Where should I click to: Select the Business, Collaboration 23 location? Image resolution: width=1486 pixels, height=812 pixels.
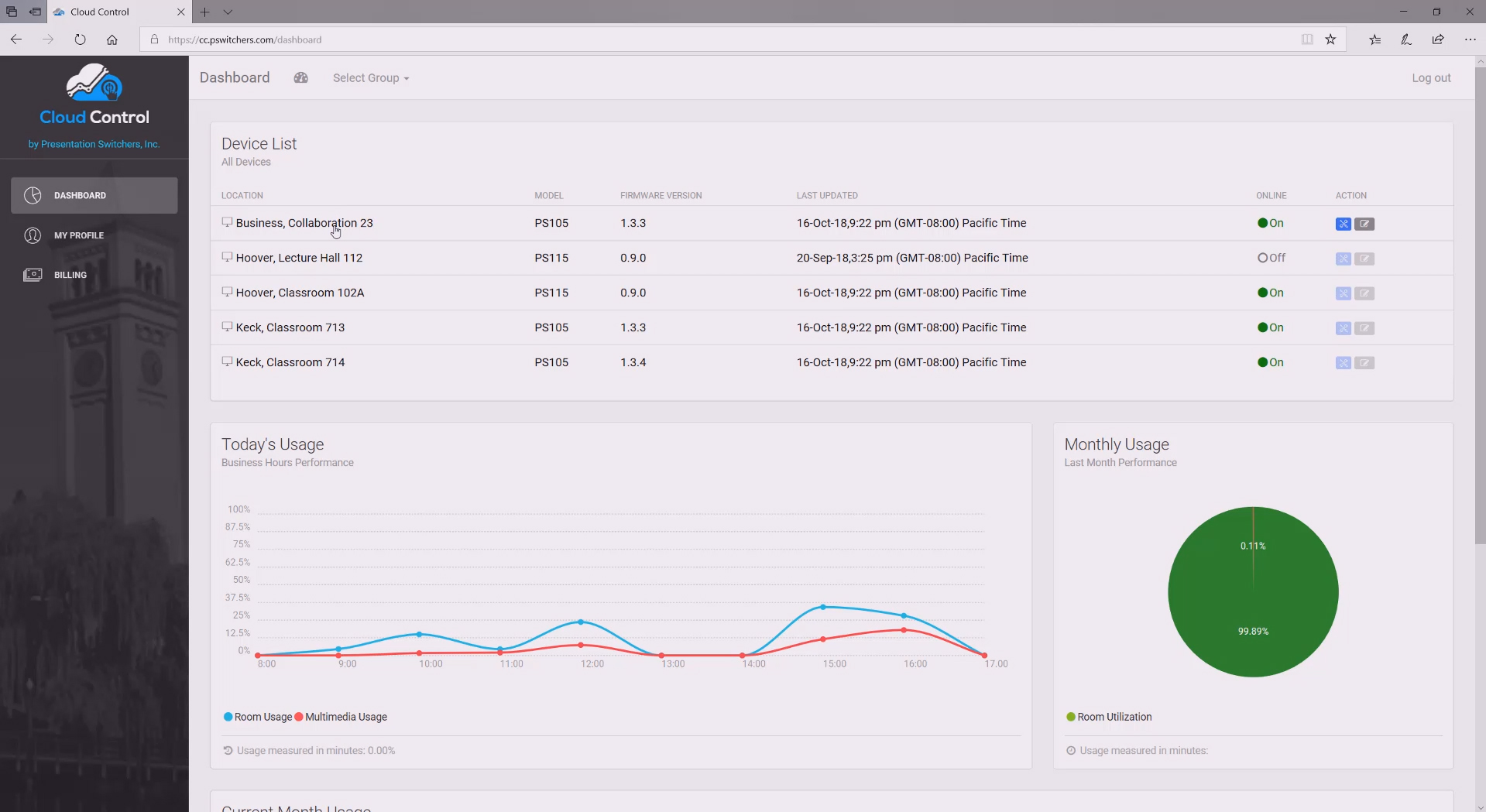coord(304,223)
